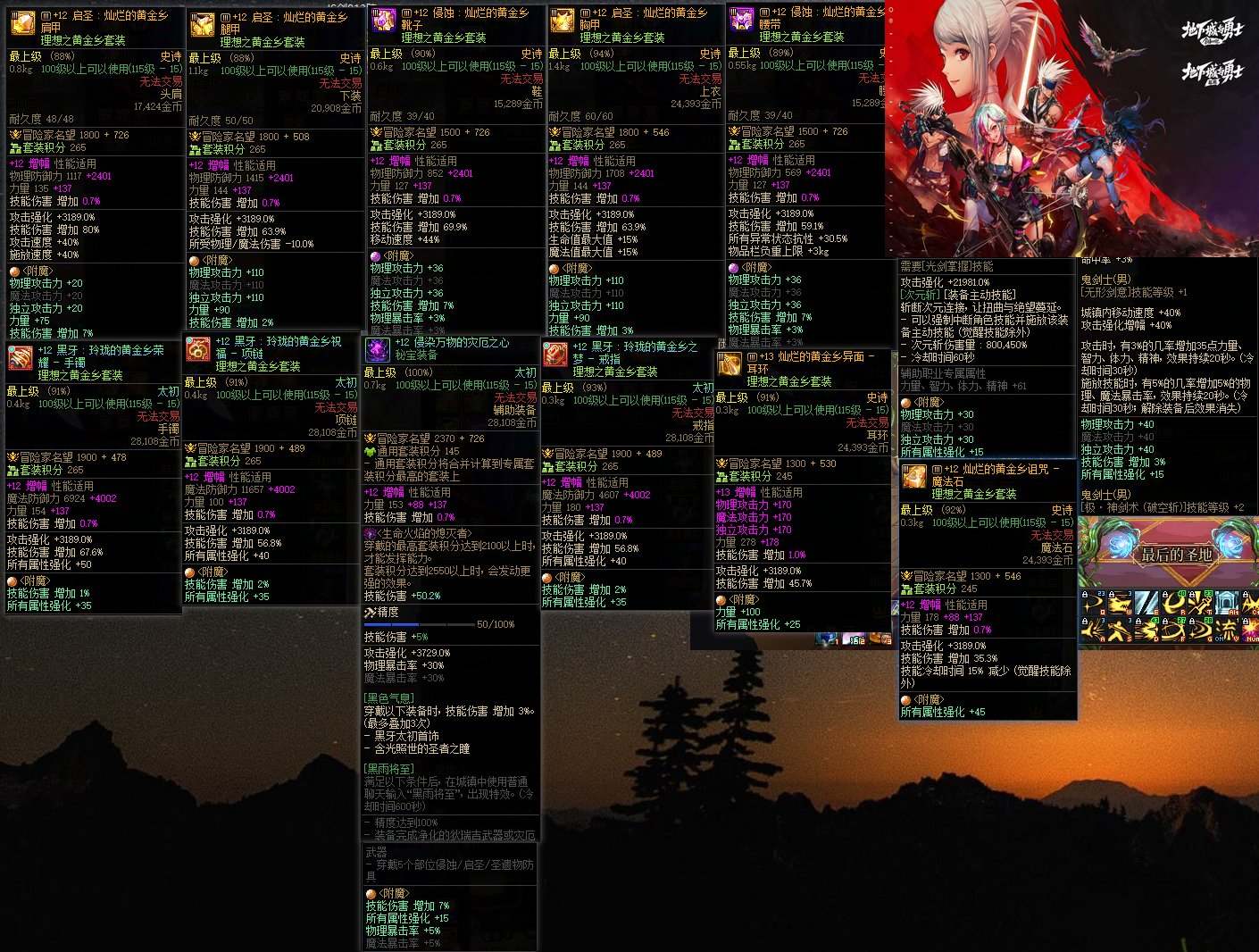Click the 需要[光剑掌握]技能 line
Viewport: 1259px width, 952px height.
(x=946, y=266)
